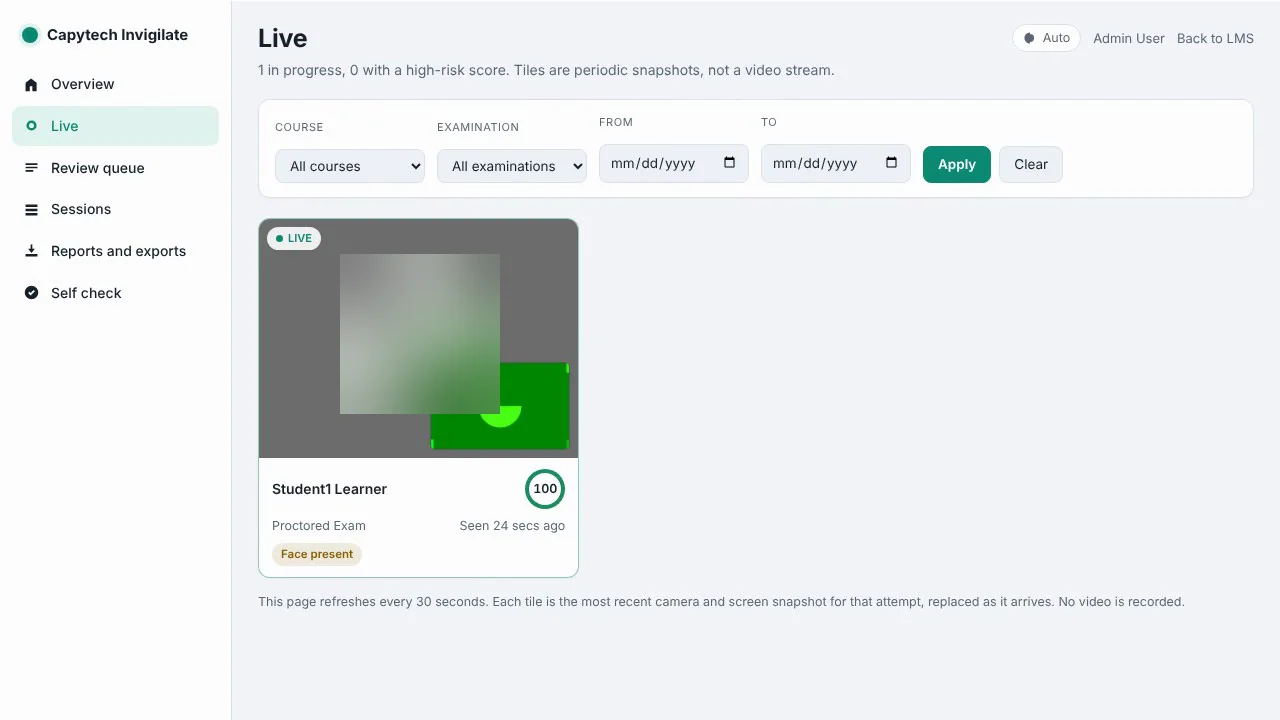Open Reports and exports
This screenshot has width=1280, height=720.
pos(115,251)
